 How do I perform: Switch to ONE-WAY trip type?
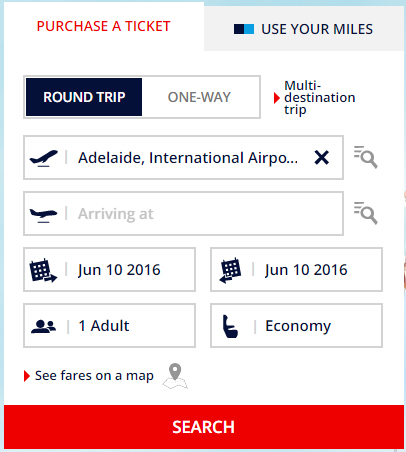point(199,97)
